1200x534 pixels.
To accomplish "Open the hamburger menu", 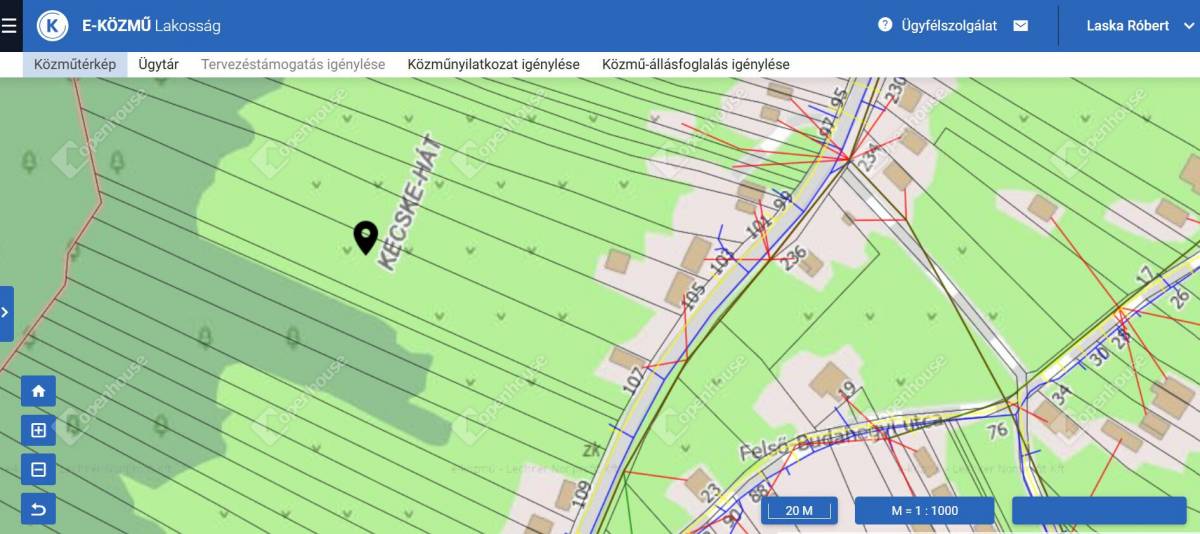I will [x=10, y=26].
